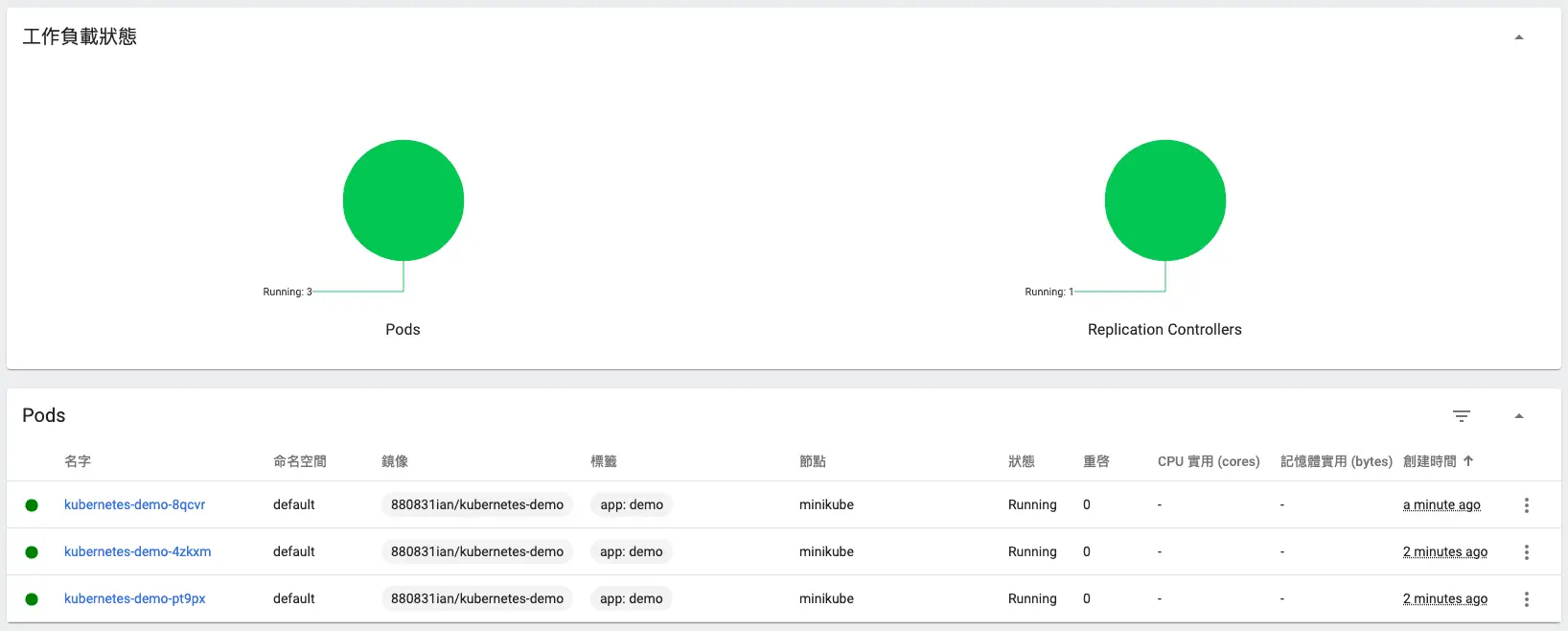Click 'a minute ago' timestamp in first row
The width and height of the screenshot is (1568, 631).
click(x=1441, y=504)
